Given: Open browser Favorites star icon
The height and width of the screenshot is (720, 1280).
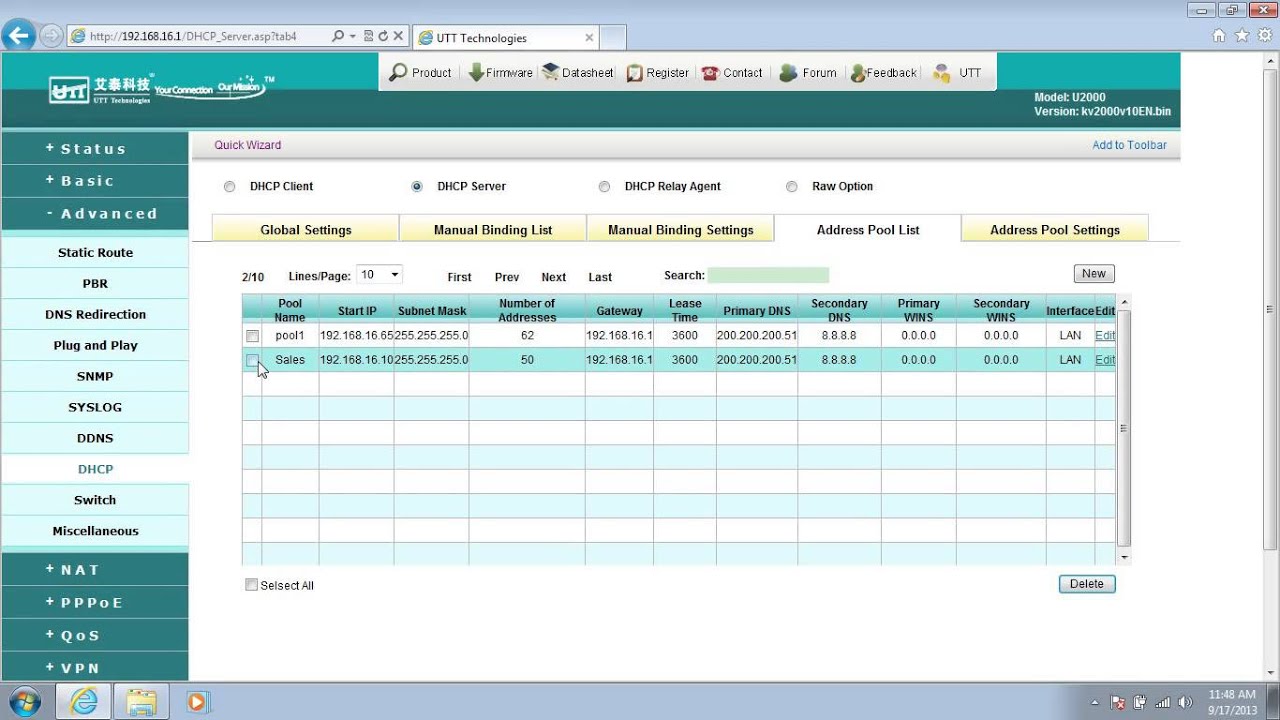Looking at the screenshot, I should (1242, 36).
